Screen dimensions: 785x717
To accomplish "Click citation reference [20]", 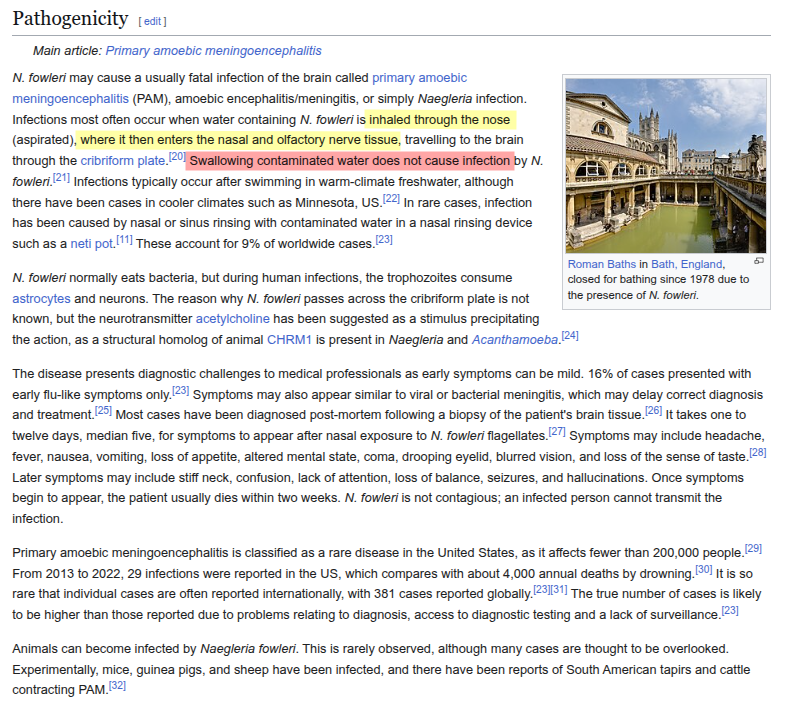I will click(177, 156).
